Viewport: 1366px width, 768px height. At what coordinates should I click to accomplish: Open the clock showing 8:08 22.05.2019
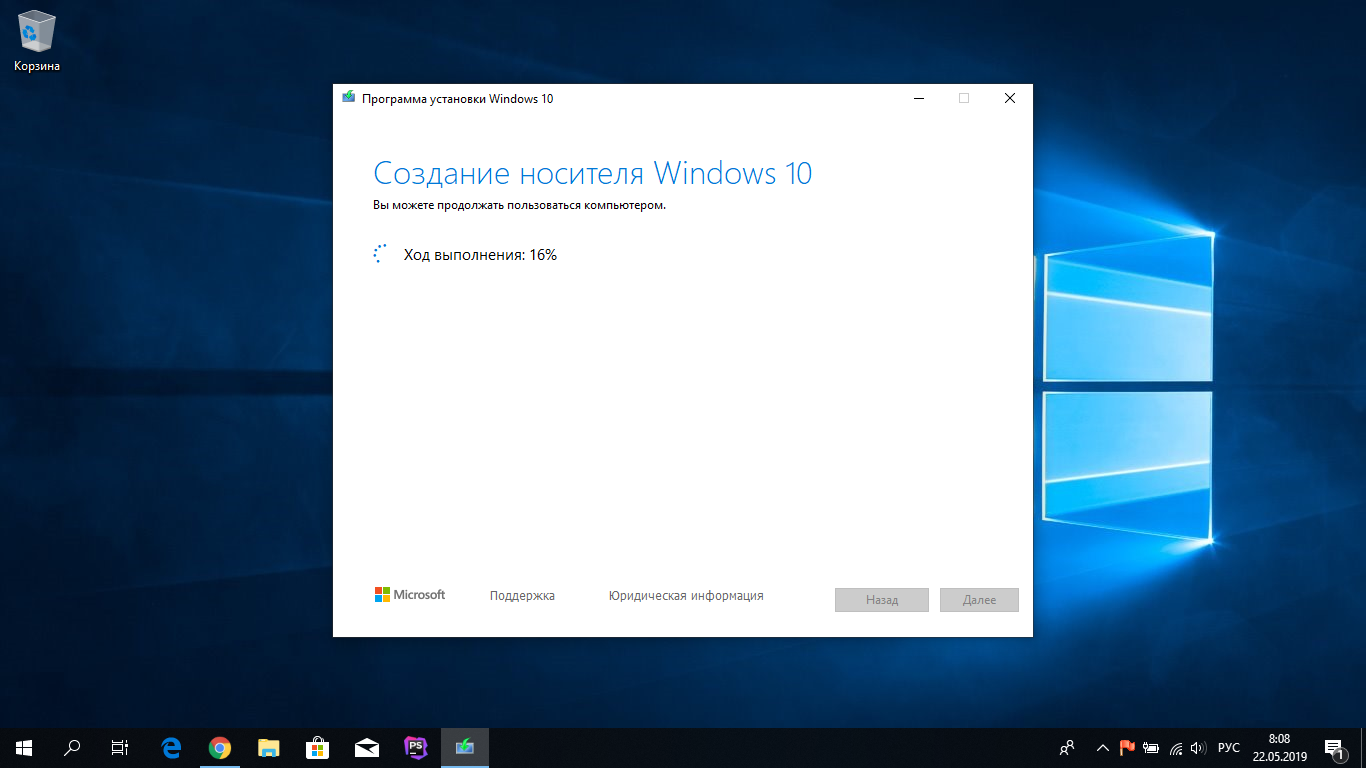[x=1279, y=748]
